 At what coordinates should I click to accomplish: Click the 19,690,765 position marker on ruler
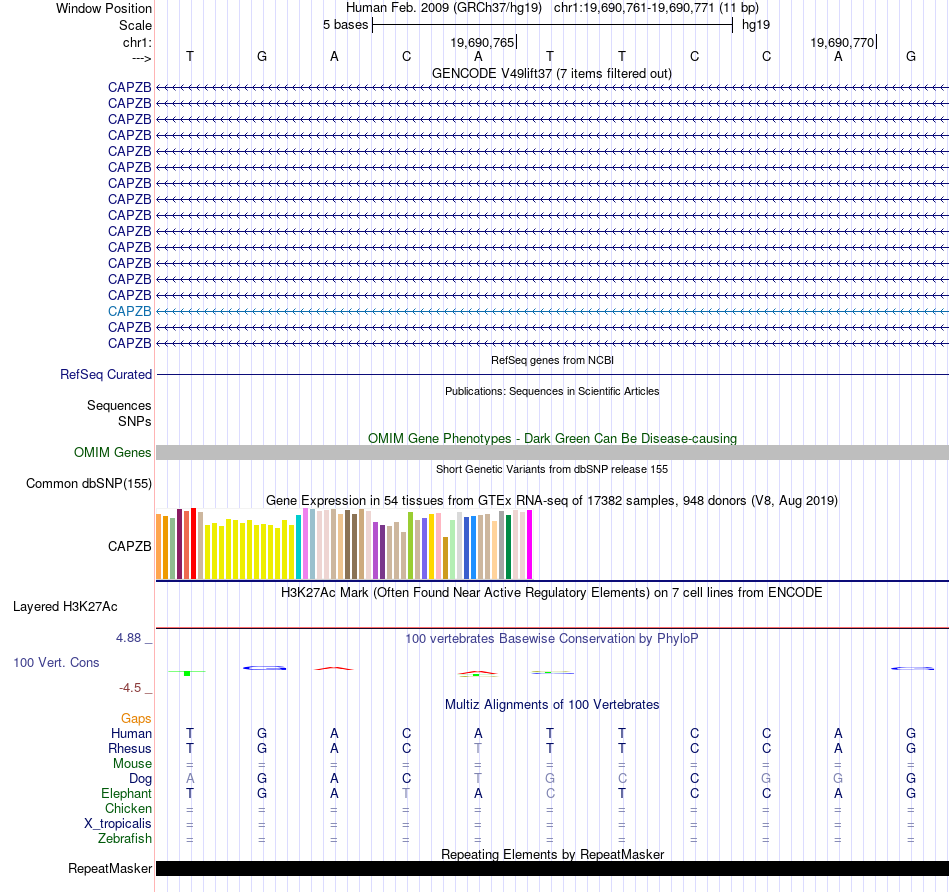[483, 42]
